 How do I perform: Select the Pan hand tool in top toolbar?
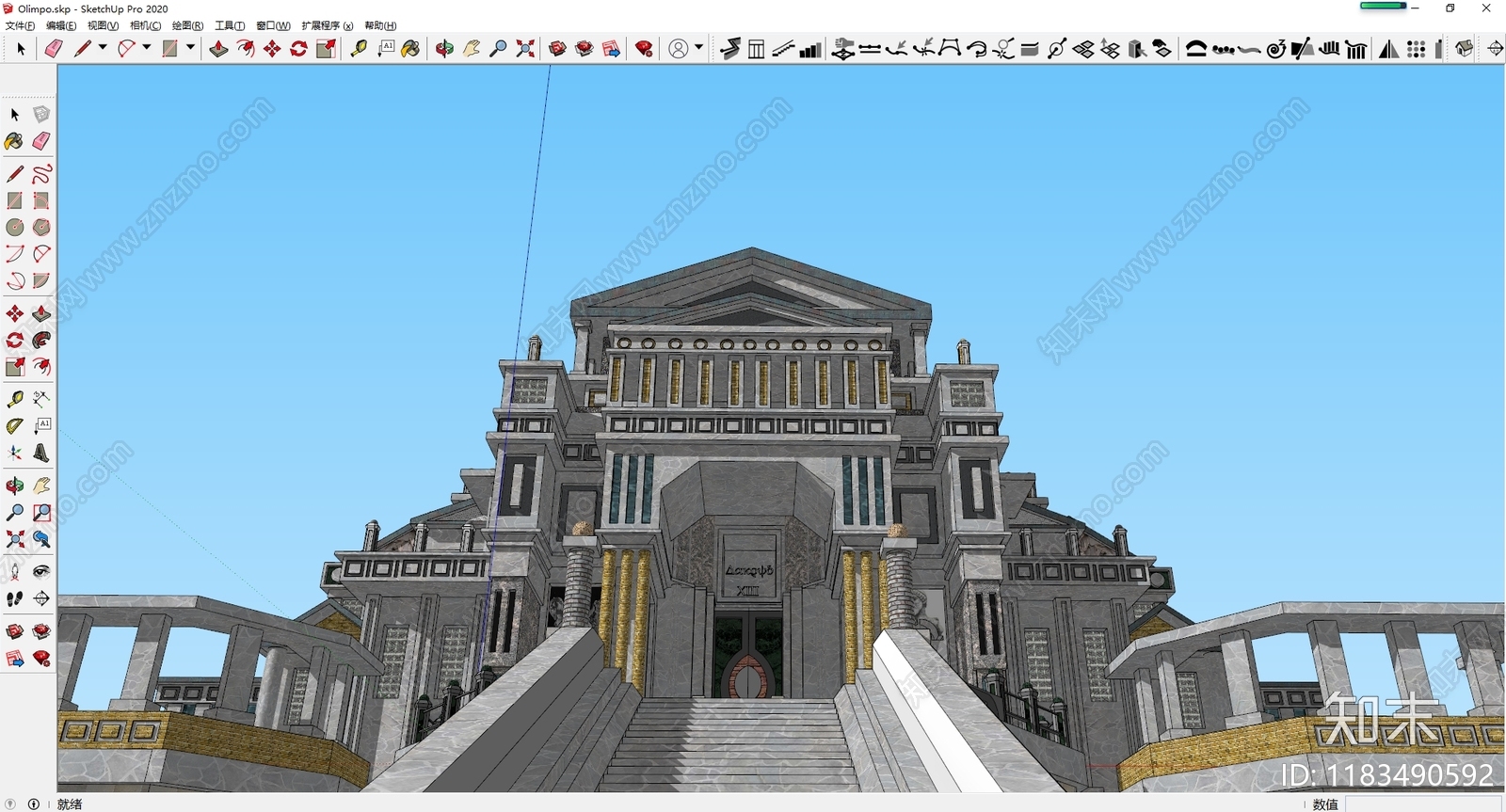[x=472, y=49]
